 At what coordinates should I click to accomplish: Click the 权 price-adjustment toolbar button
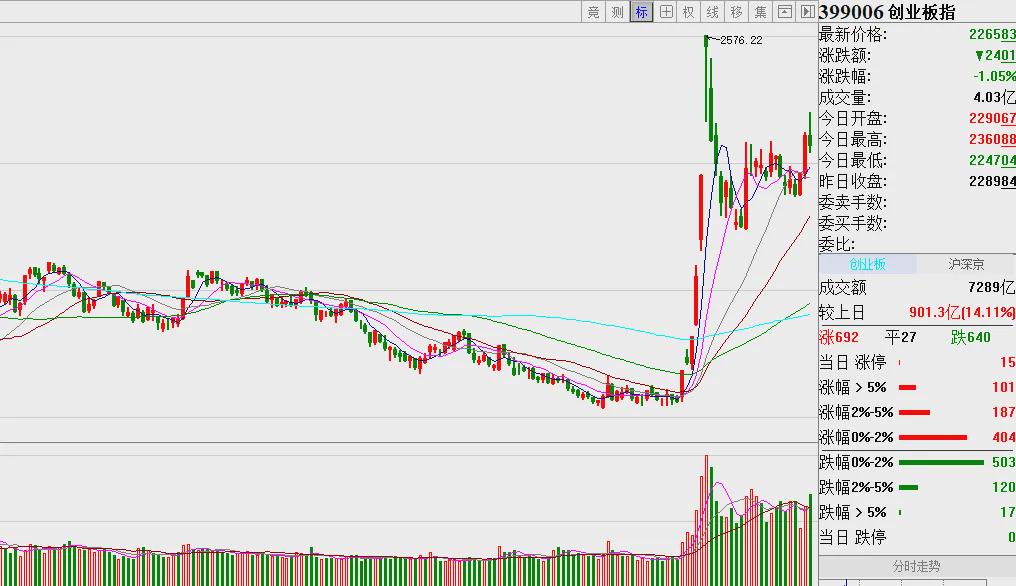click(x=689, y=12)
